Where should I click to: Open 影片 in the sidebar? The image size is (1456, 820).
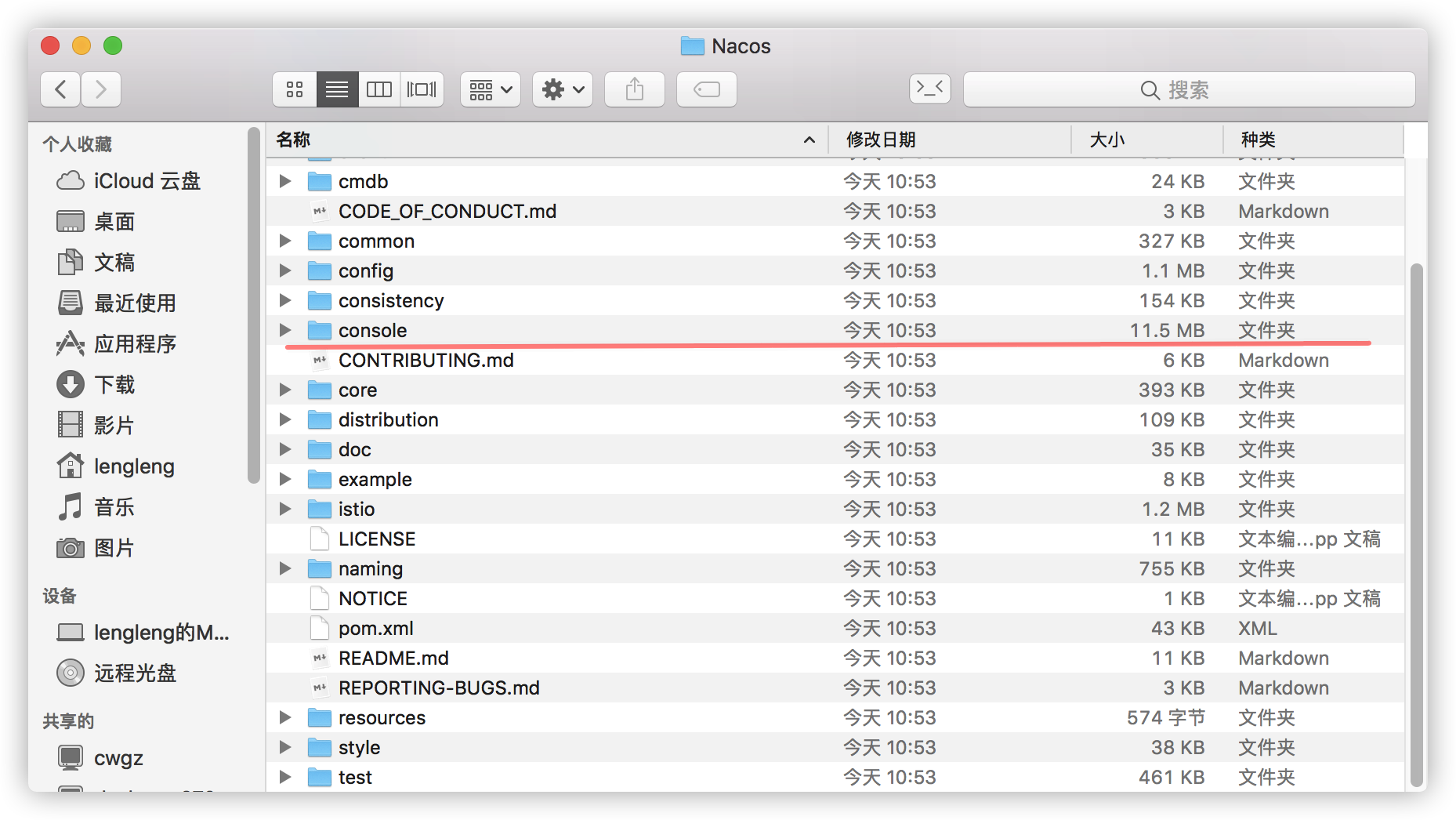[x=96, y=426]
